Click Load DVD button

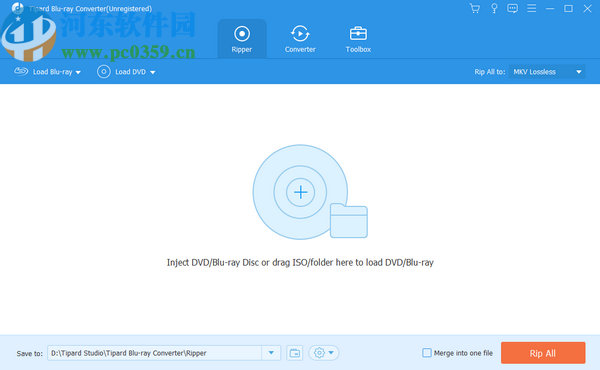coord(122,72)
